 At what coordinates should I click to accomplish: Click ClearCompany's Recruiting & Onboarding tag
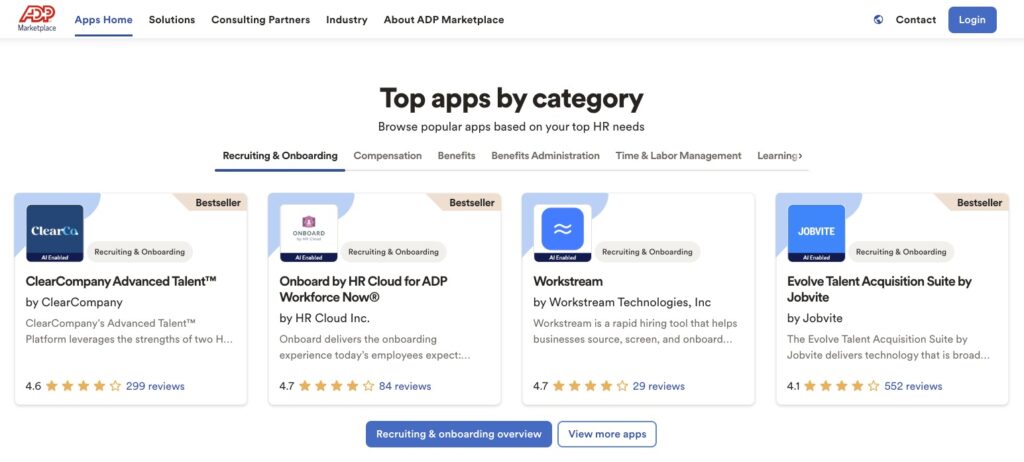coord(139,252)
